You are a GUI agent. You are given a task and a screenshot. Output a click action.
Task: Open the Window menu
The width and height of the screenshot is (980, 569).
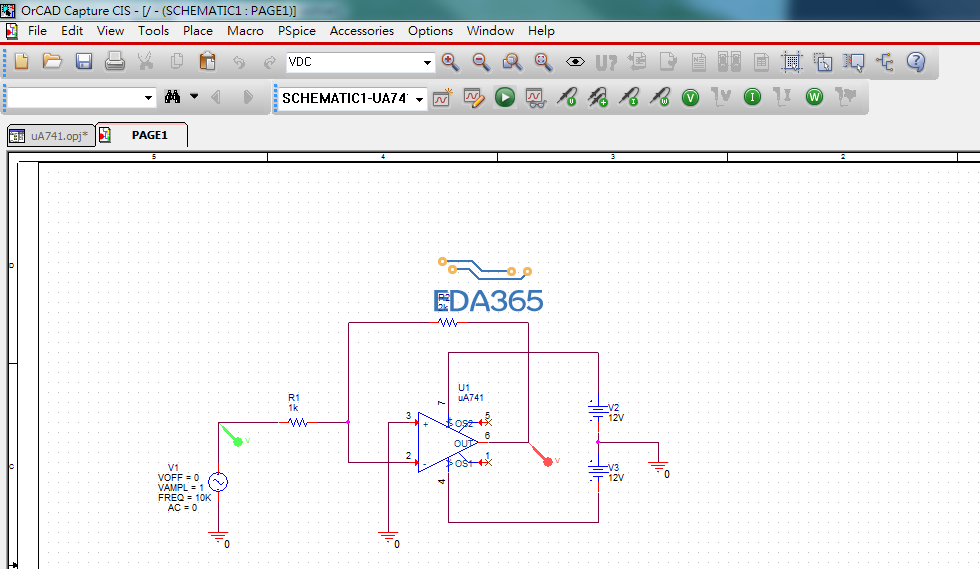pyautogui.click(x=491, y=31)
